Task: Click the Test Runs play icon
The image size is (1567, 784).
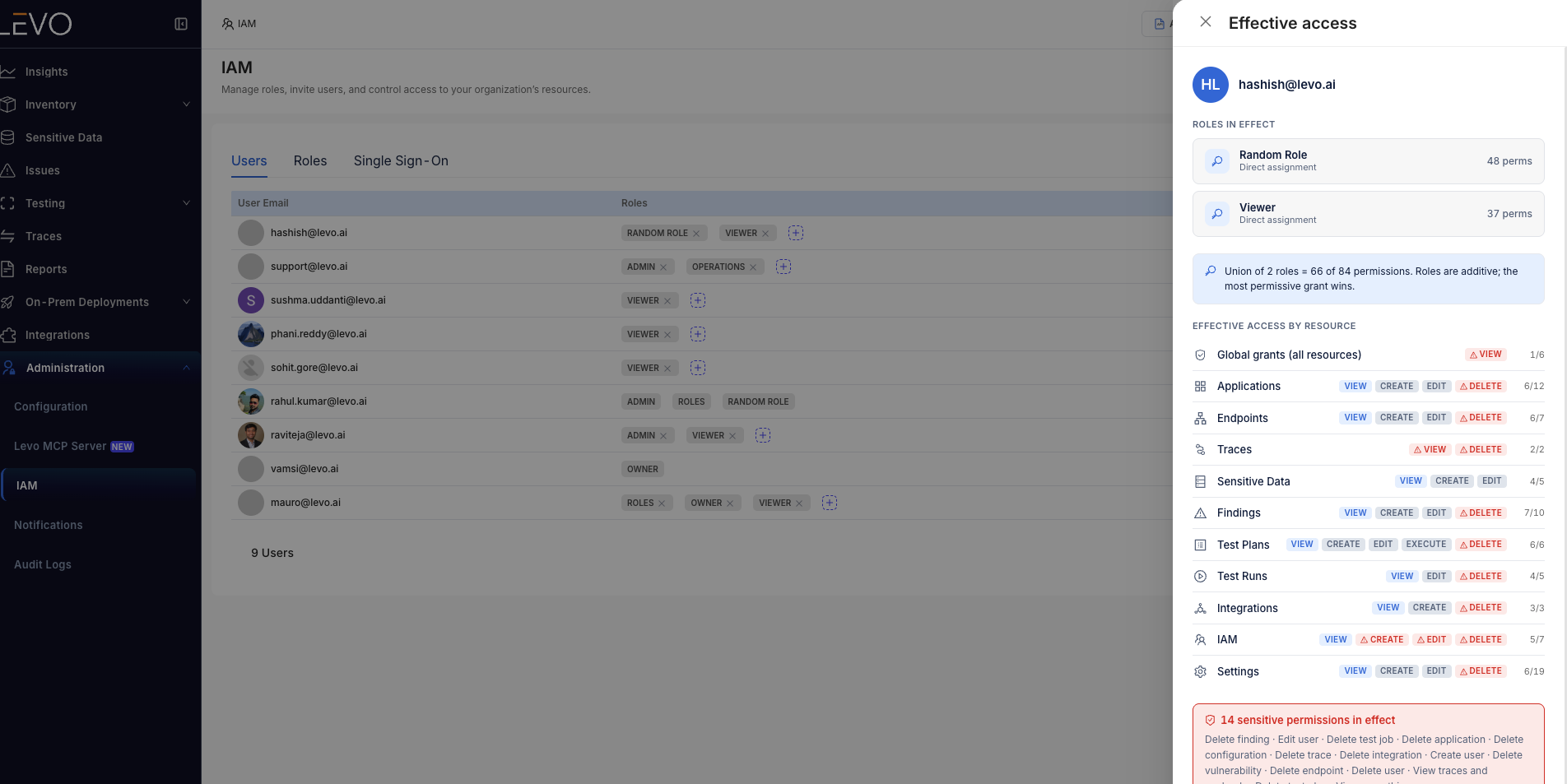Action: tap(1200, 577)
